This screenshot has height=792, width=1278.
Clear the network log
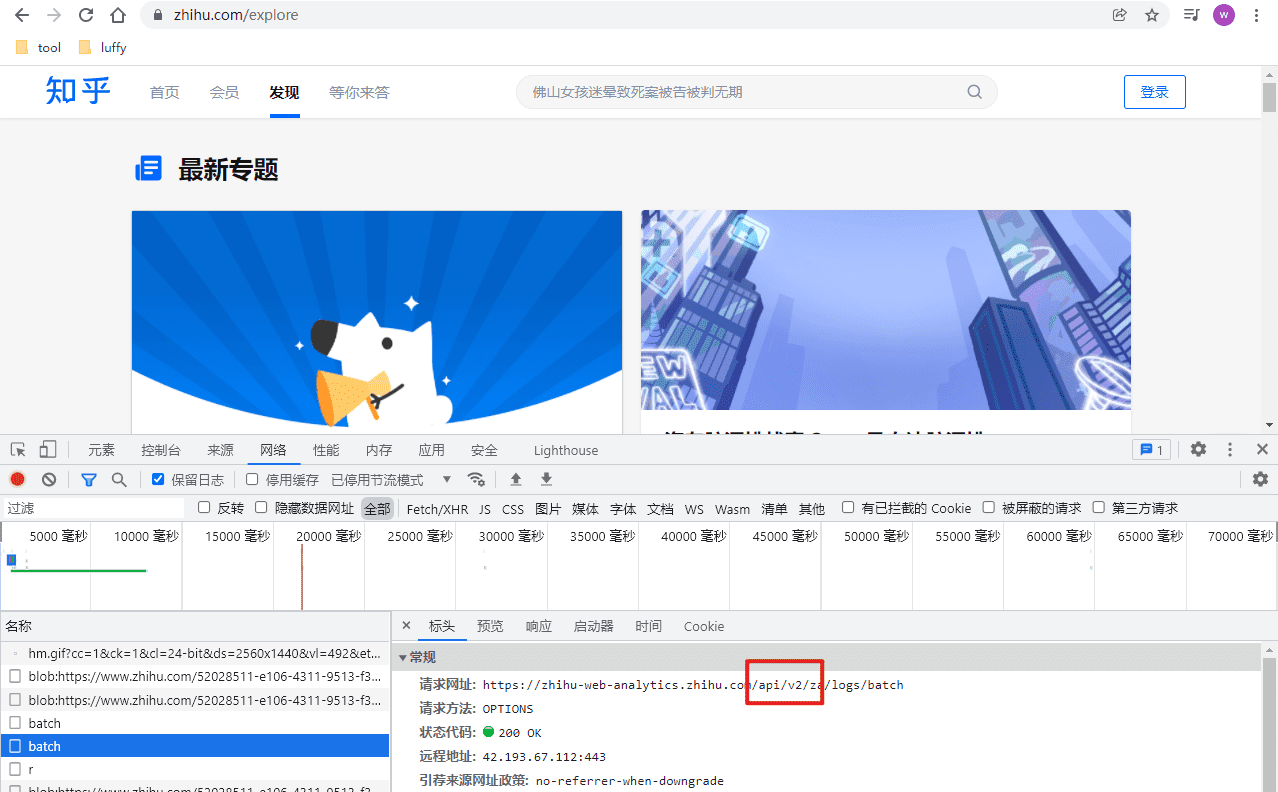pos(48,480)
